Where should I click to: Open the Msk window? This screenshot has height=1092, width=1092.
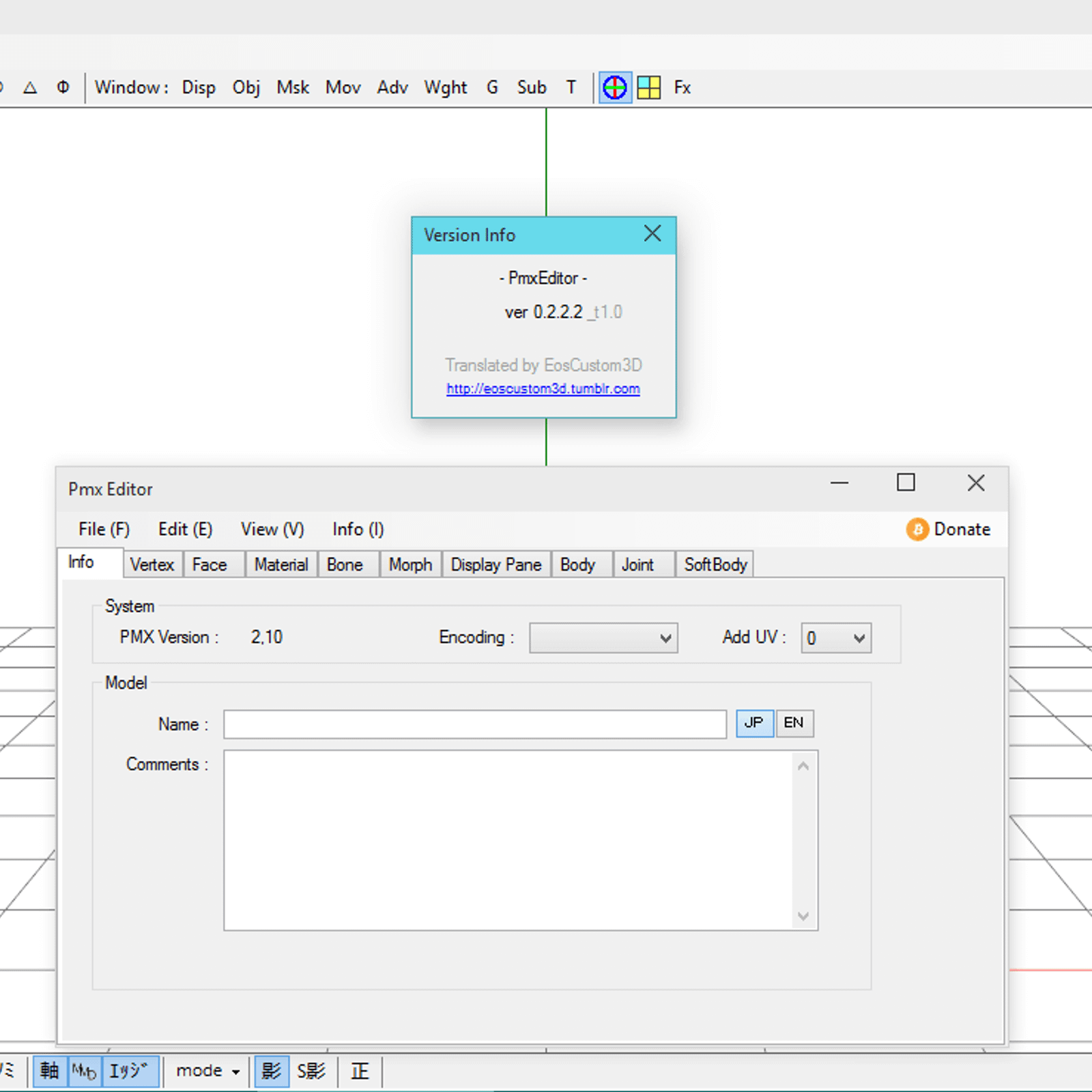pyautogui.click(x=293, y=87)
